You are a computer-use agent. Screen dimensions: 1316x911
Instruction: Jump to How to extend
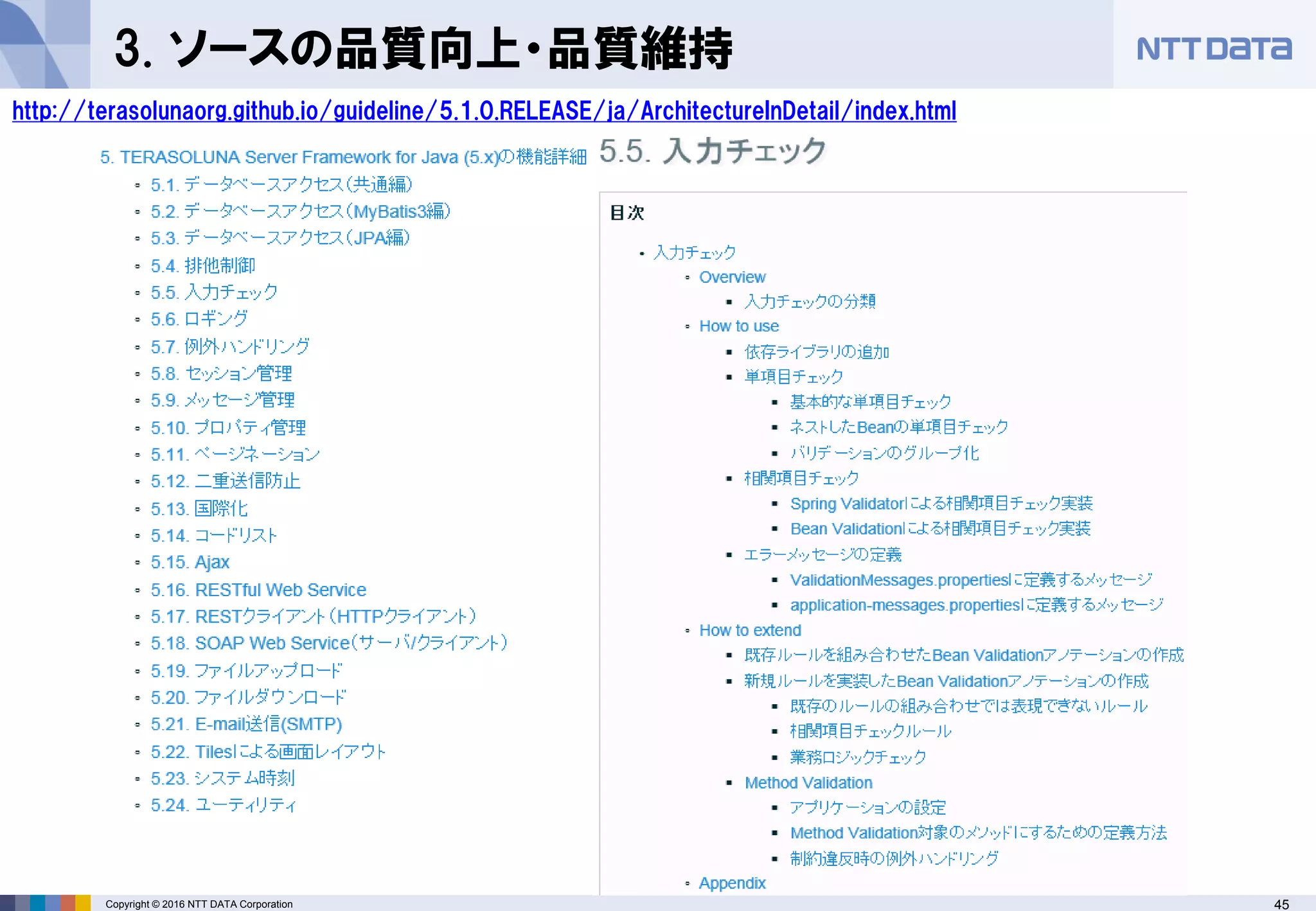tap(751, 630)
